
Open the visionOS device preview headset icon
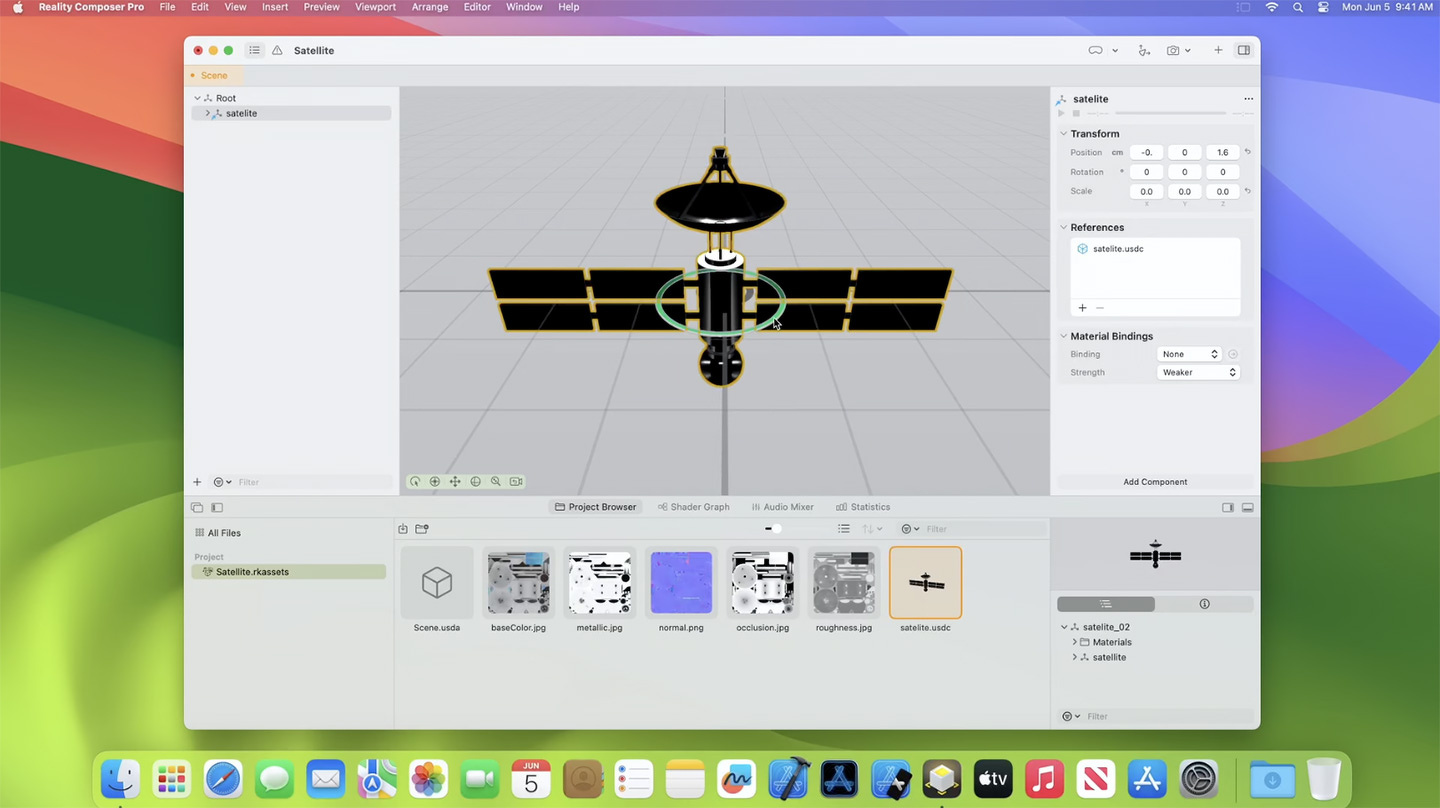1095,50
